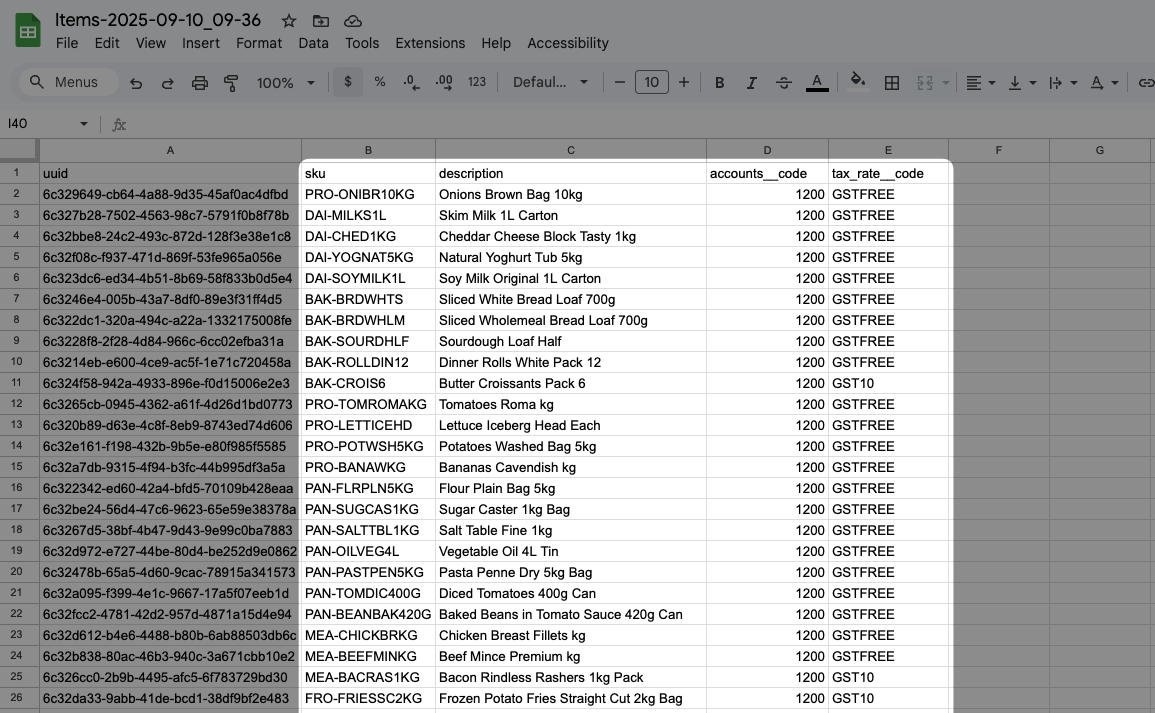Toggle italic formatting

(751, 83)
